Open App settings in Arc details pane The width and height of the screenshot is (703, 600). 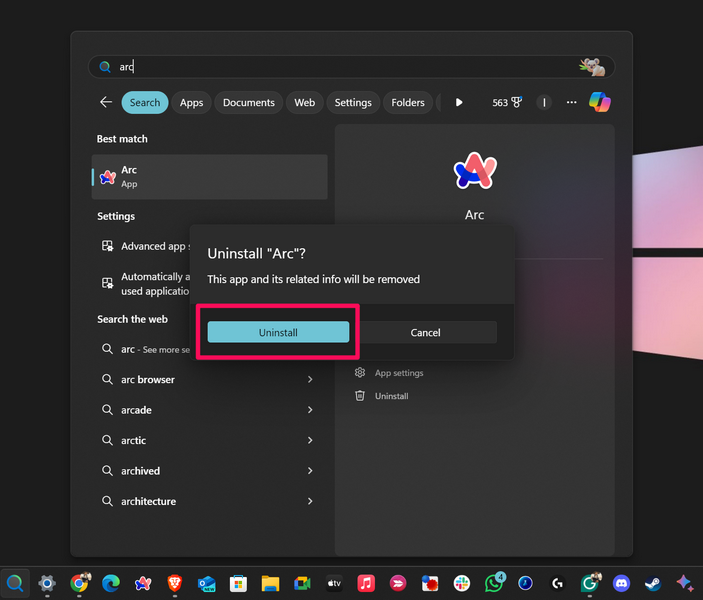pos(398,373)
